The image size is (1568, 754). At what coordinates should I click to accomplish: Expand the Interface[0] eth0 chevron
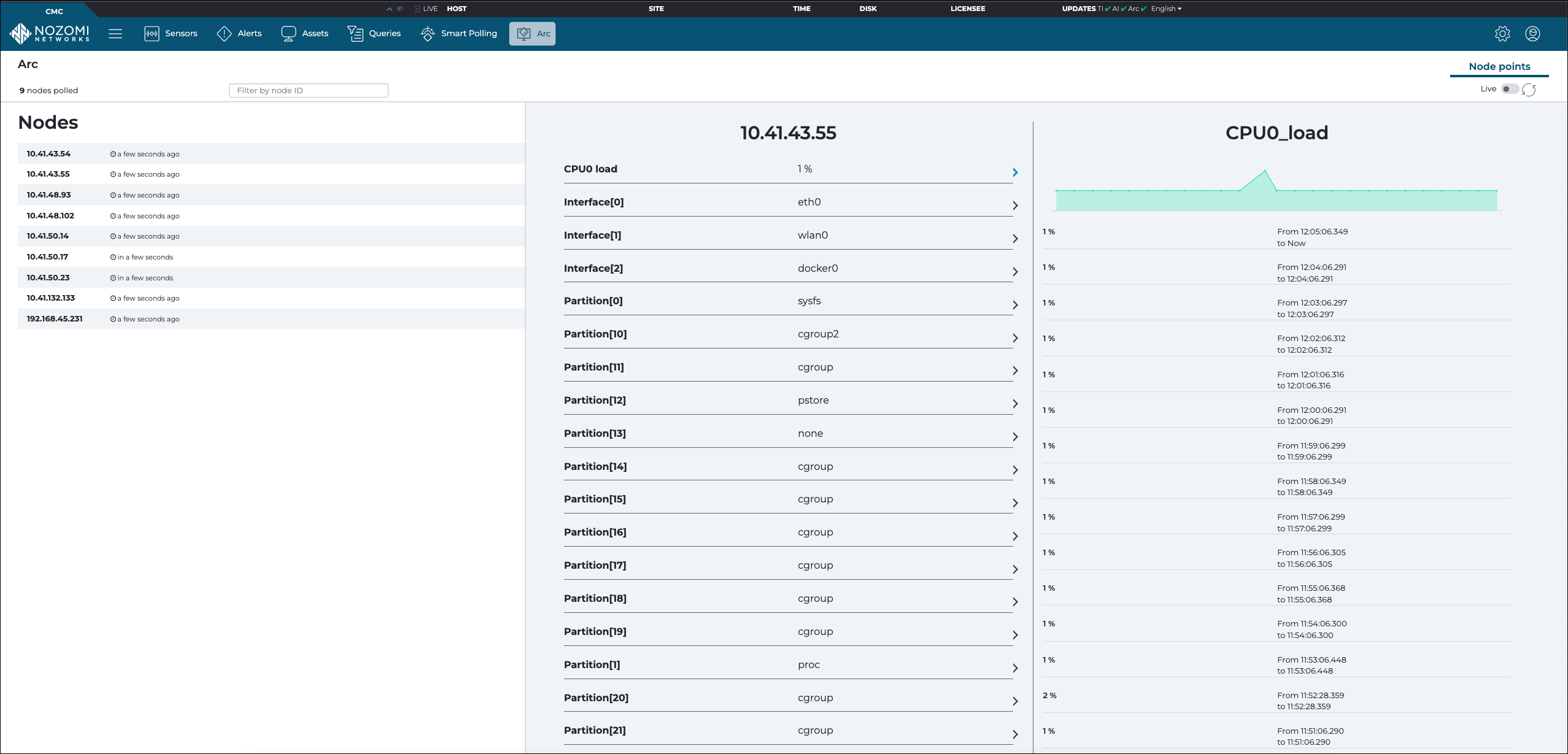pos(1015,206)
